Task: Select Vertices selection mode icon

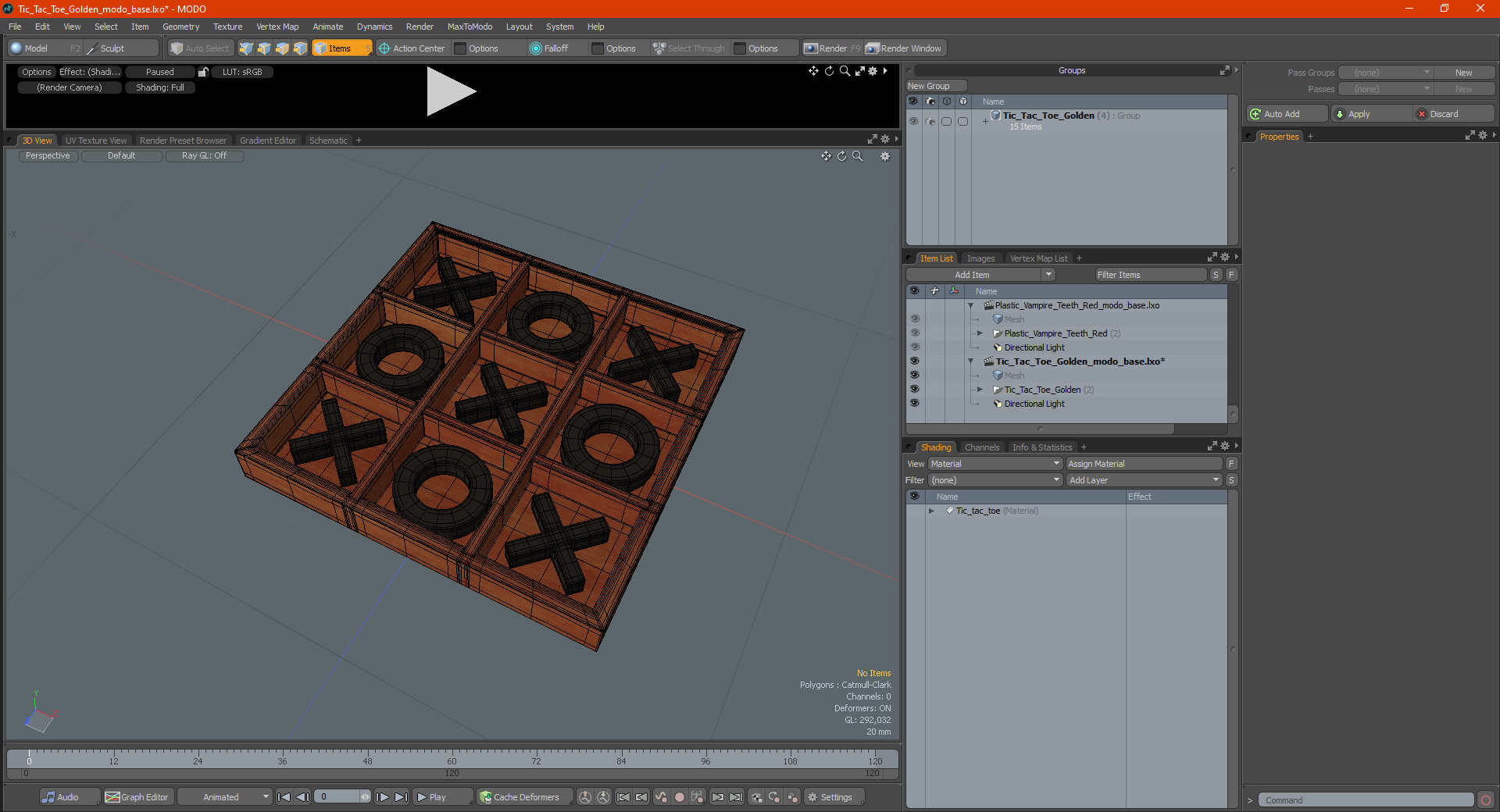Action: point(246,48)
